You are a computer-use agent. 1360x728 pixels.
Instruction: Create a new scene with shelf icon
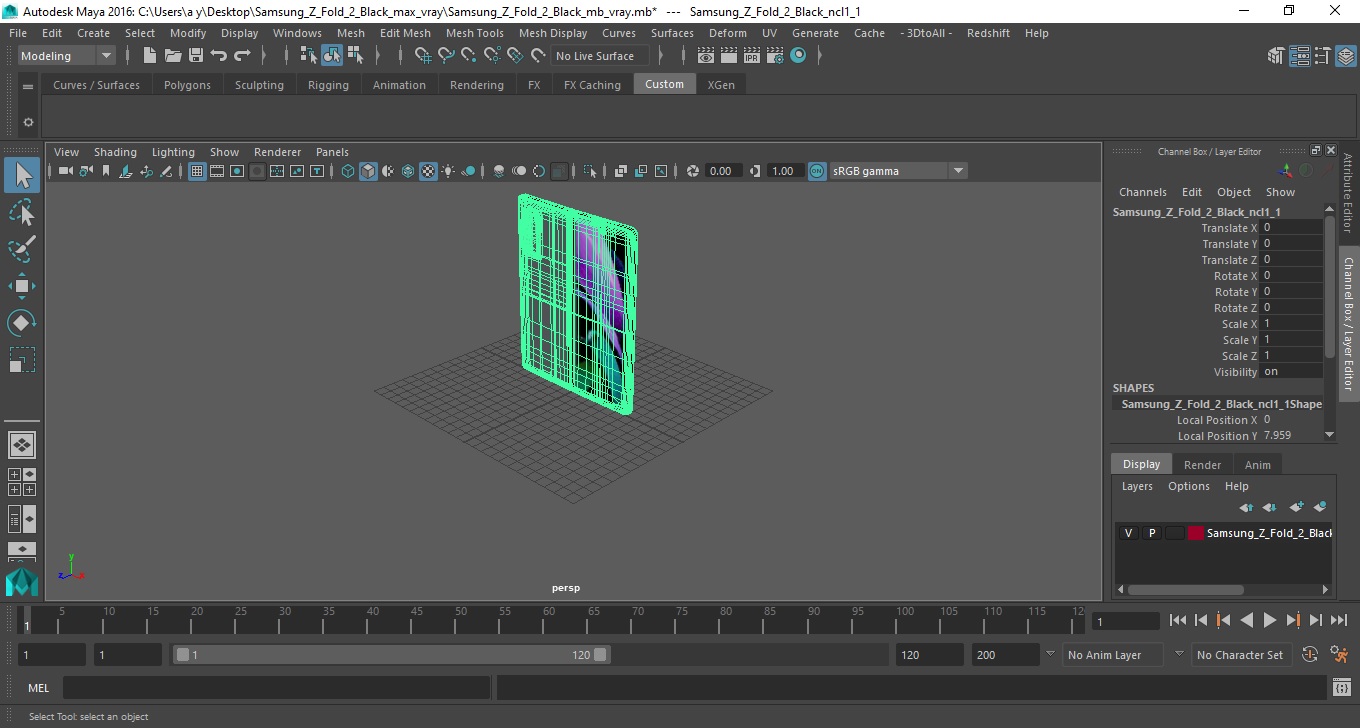point(150,56)
